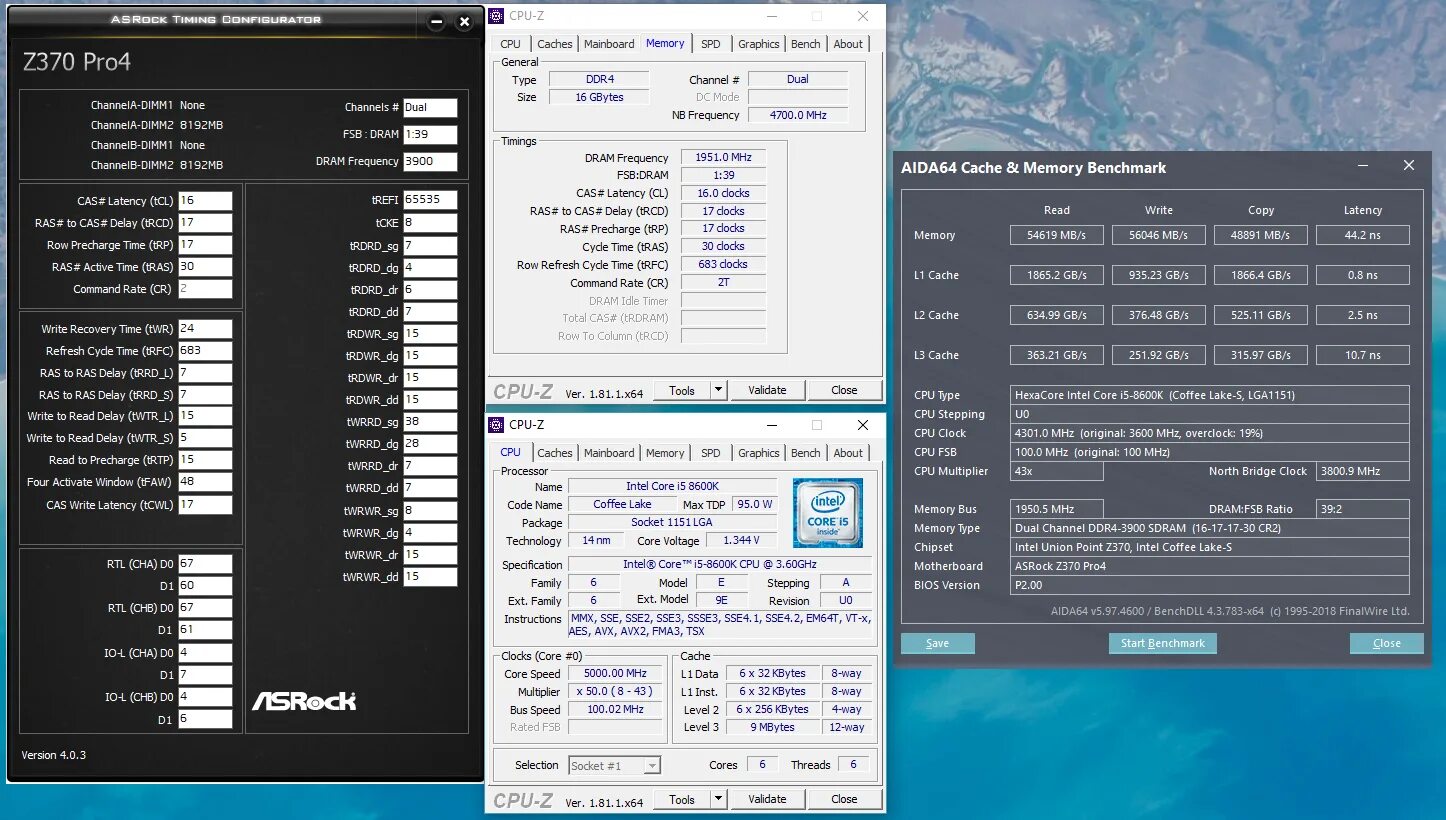Click the IO-L (CHB) D0 field
This screenshot has height=820, width=1446.
point(205,696)
